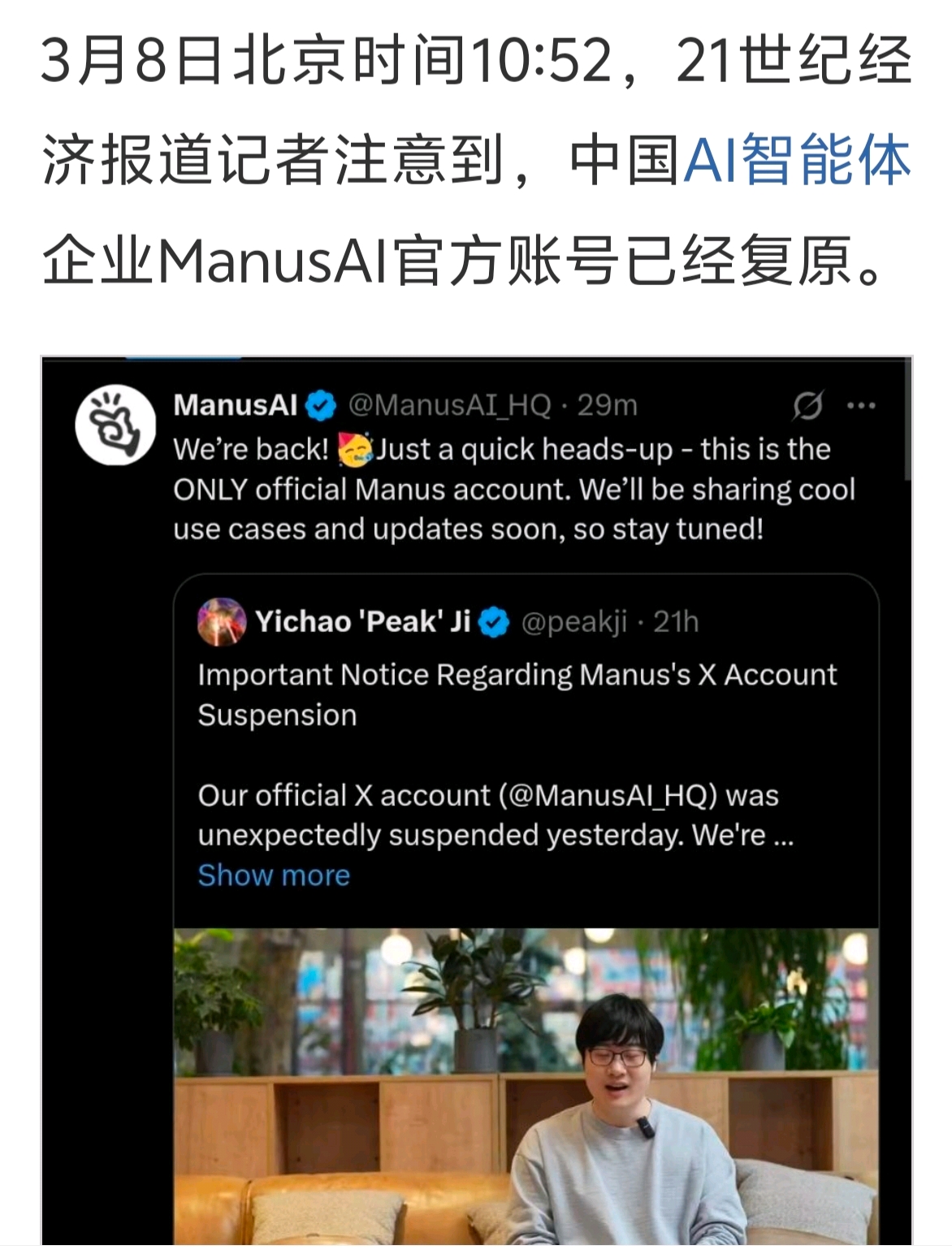
Task: Expand quoted post with Show more
Action: 274,876
